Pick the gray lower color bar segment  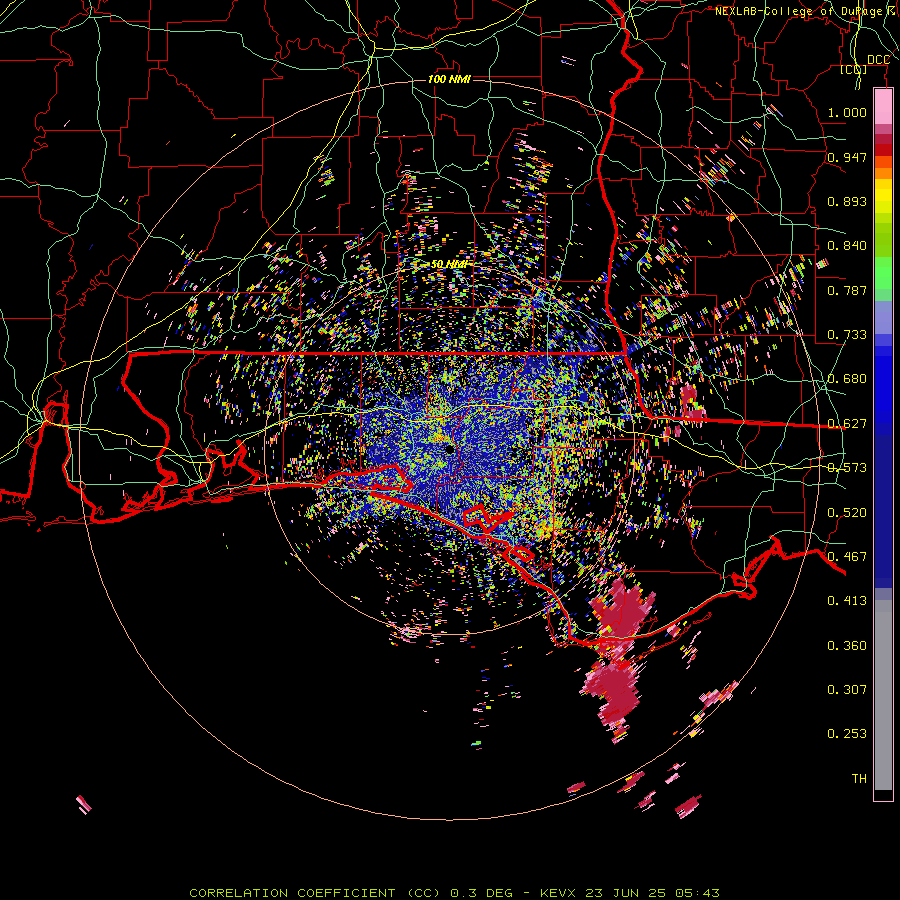click(883, 695)
